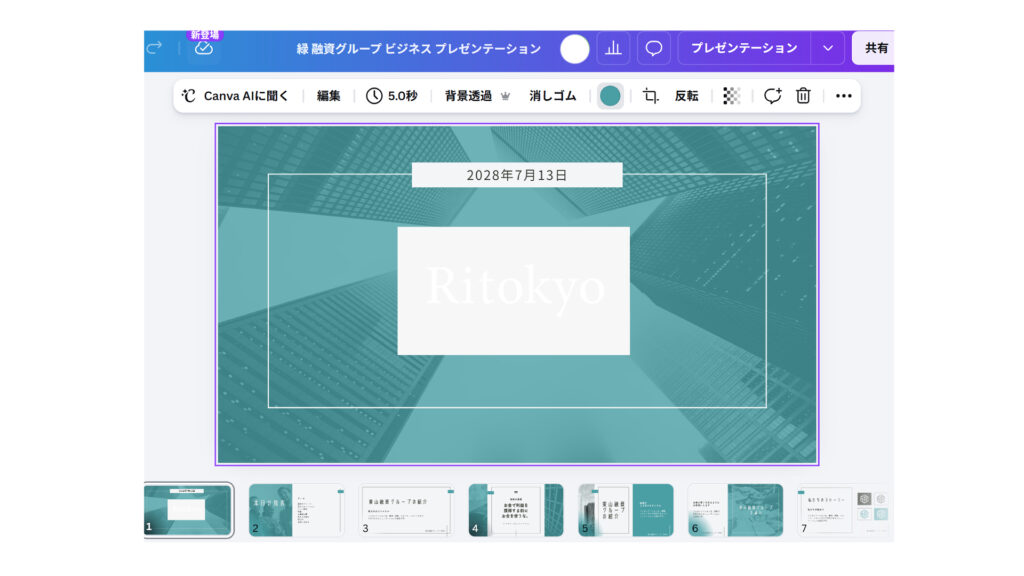Click the 反転 flip button

pos(686,96)
